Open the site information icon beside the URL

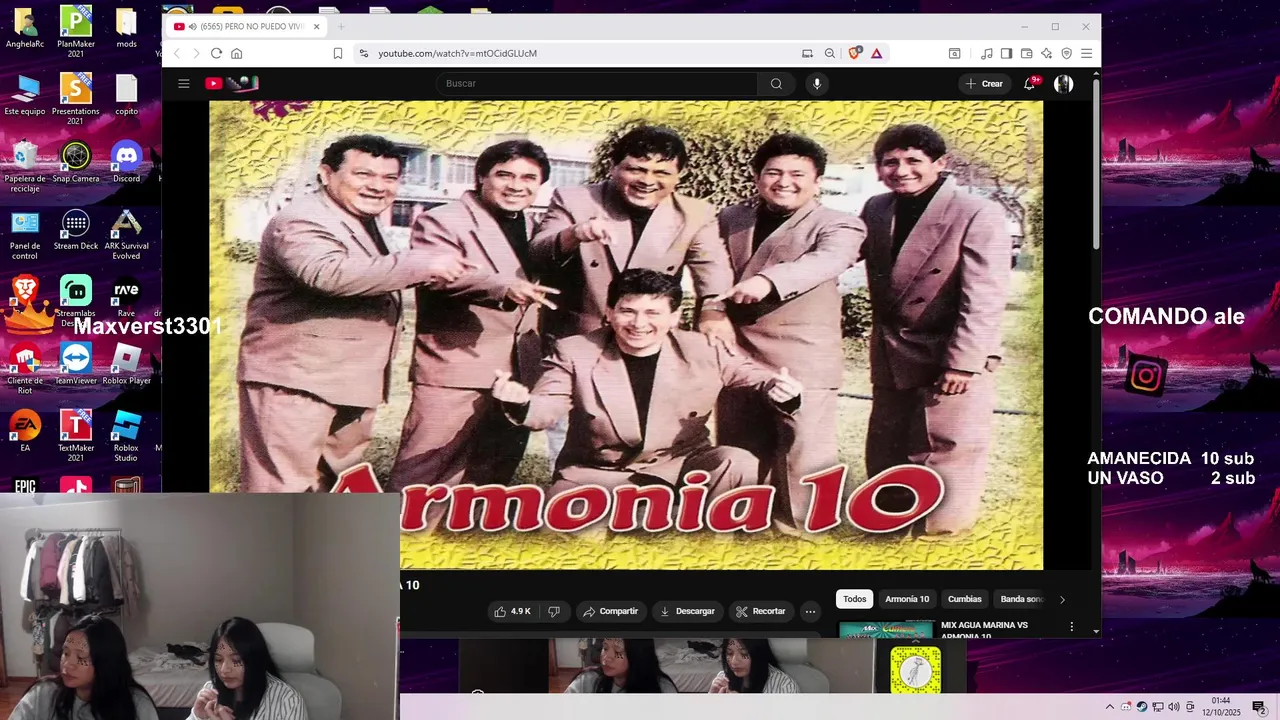(x=364, y=53)
